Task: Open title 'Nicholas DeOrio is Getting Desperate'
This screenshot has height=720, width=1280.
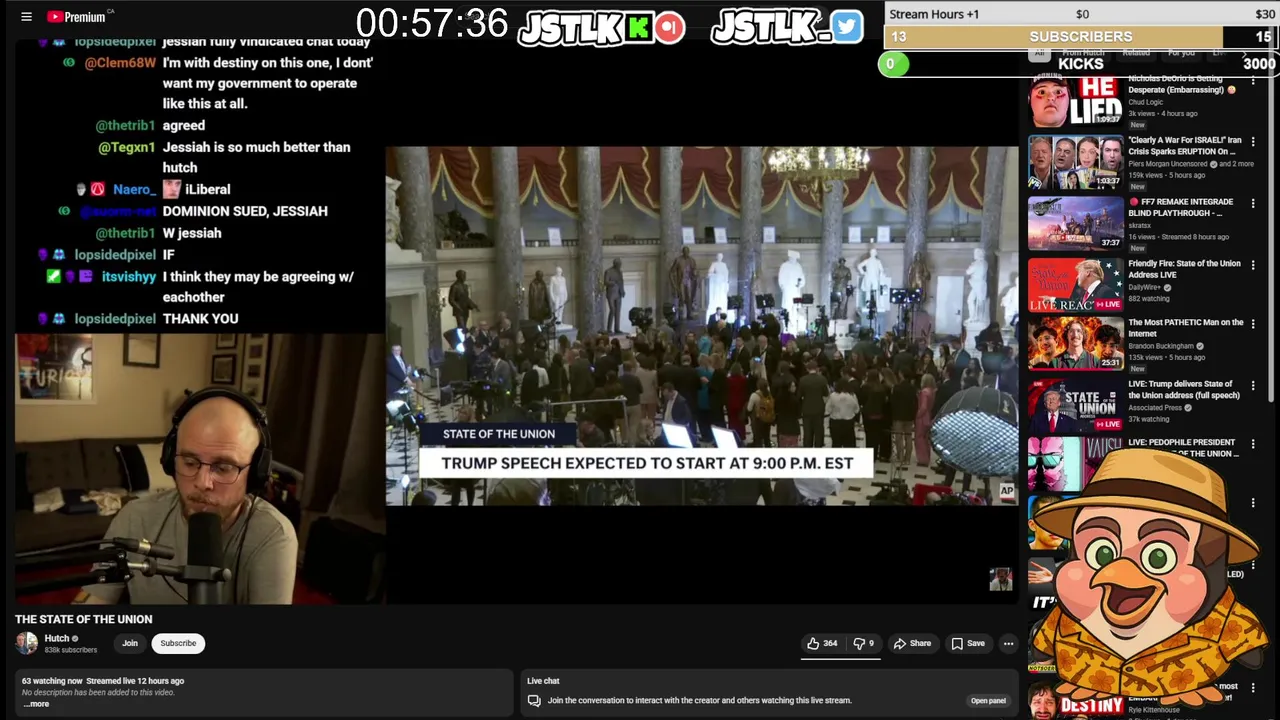Action: coord(1181,84)
